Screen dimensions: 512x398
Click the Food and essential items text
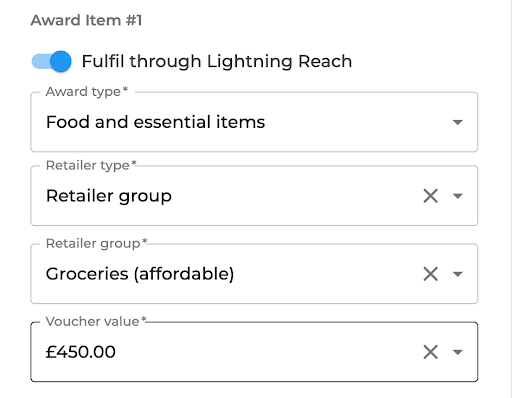coord(155,122)
